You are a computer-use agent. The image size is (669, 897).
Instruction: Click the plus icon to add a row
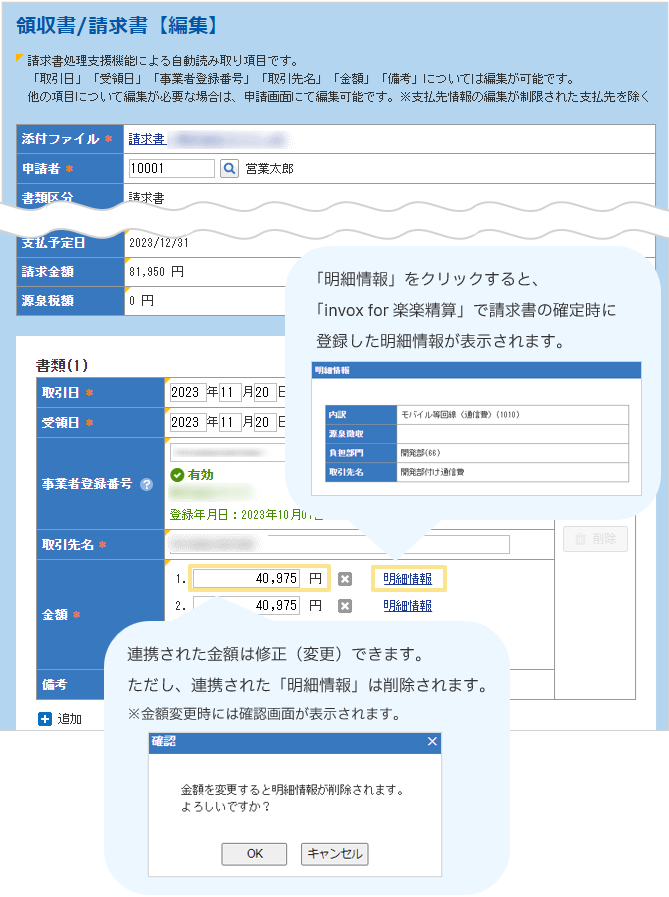coord(44,718)
